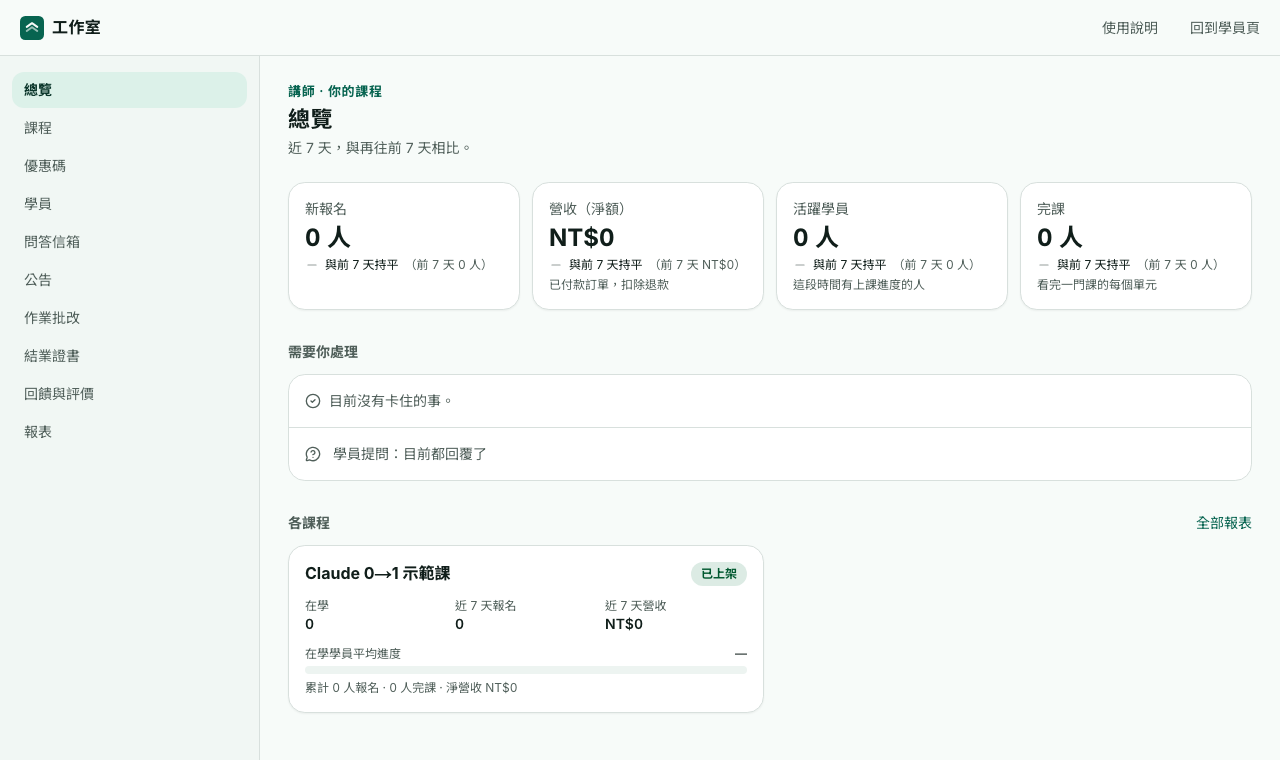The image size is (1280, 760).
Task: Click the 工作室 green logo icon
Action: point(32,28)
